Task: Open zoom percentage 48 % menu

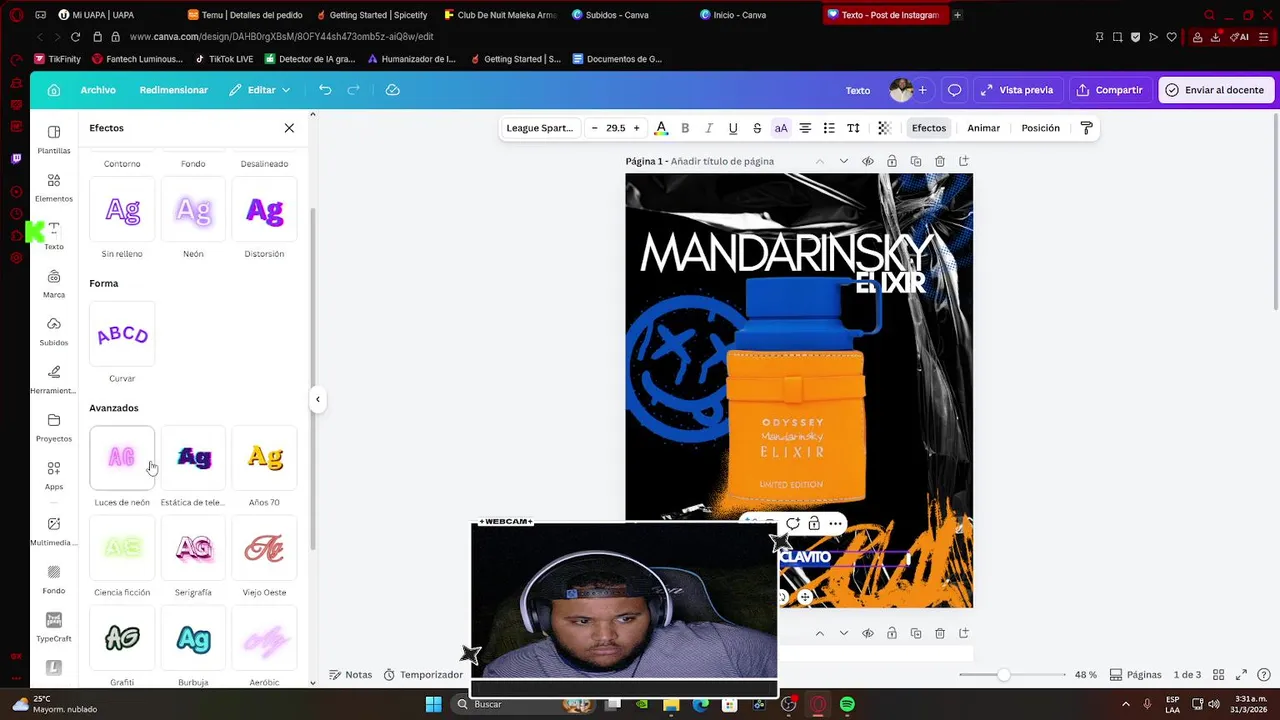Action: point(1085,675)
